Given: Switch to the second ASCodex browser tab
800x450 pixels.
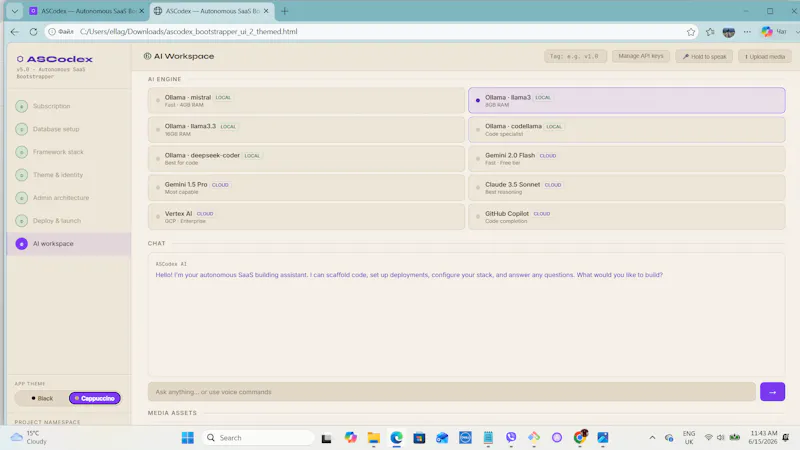Looking at the screenshot, I should coord(210,11).
